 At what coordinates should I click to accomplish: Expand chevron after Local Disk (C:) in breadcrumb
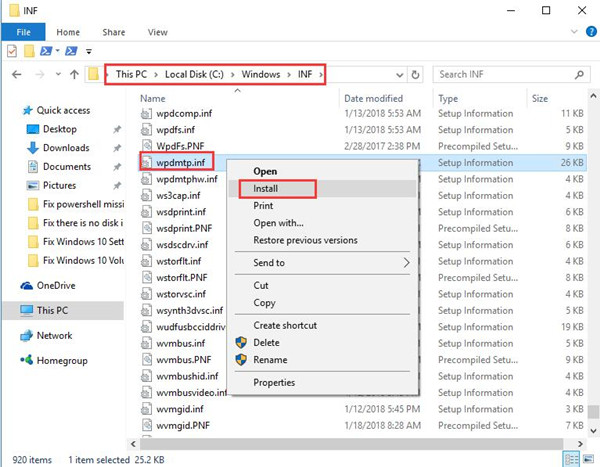coord(232,75)
